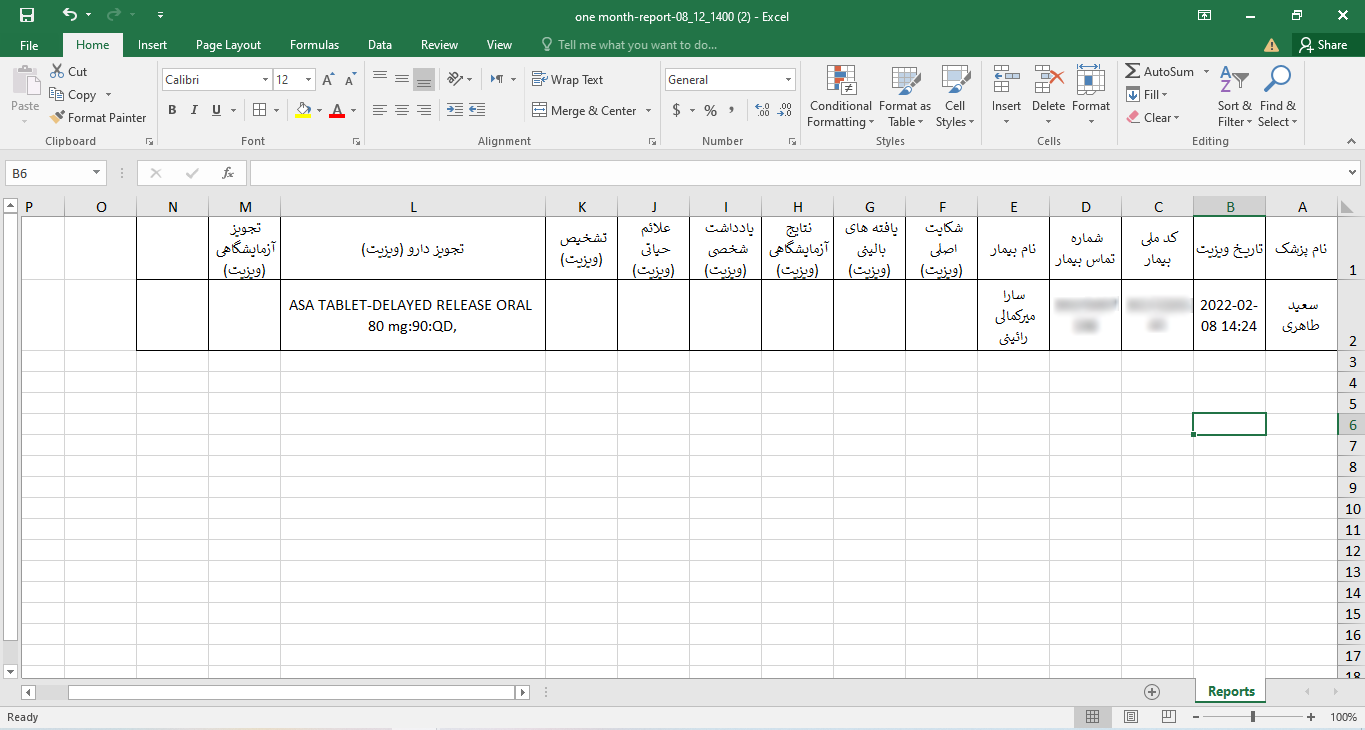Viewport: 1365px width, 730px height.
Task: Center text horizontally in cell
Action: coord(401,110)
